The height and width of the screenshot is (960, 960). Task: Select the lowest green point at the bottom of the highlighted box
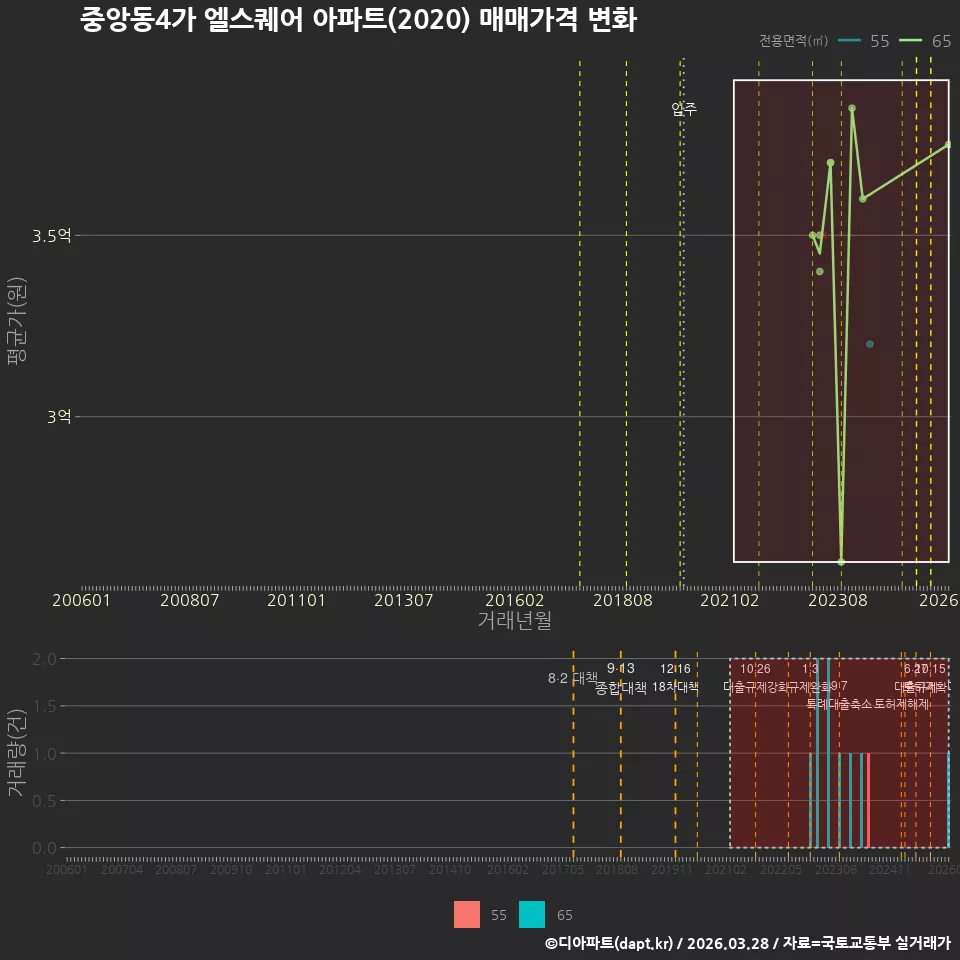(x=841, y=561)
